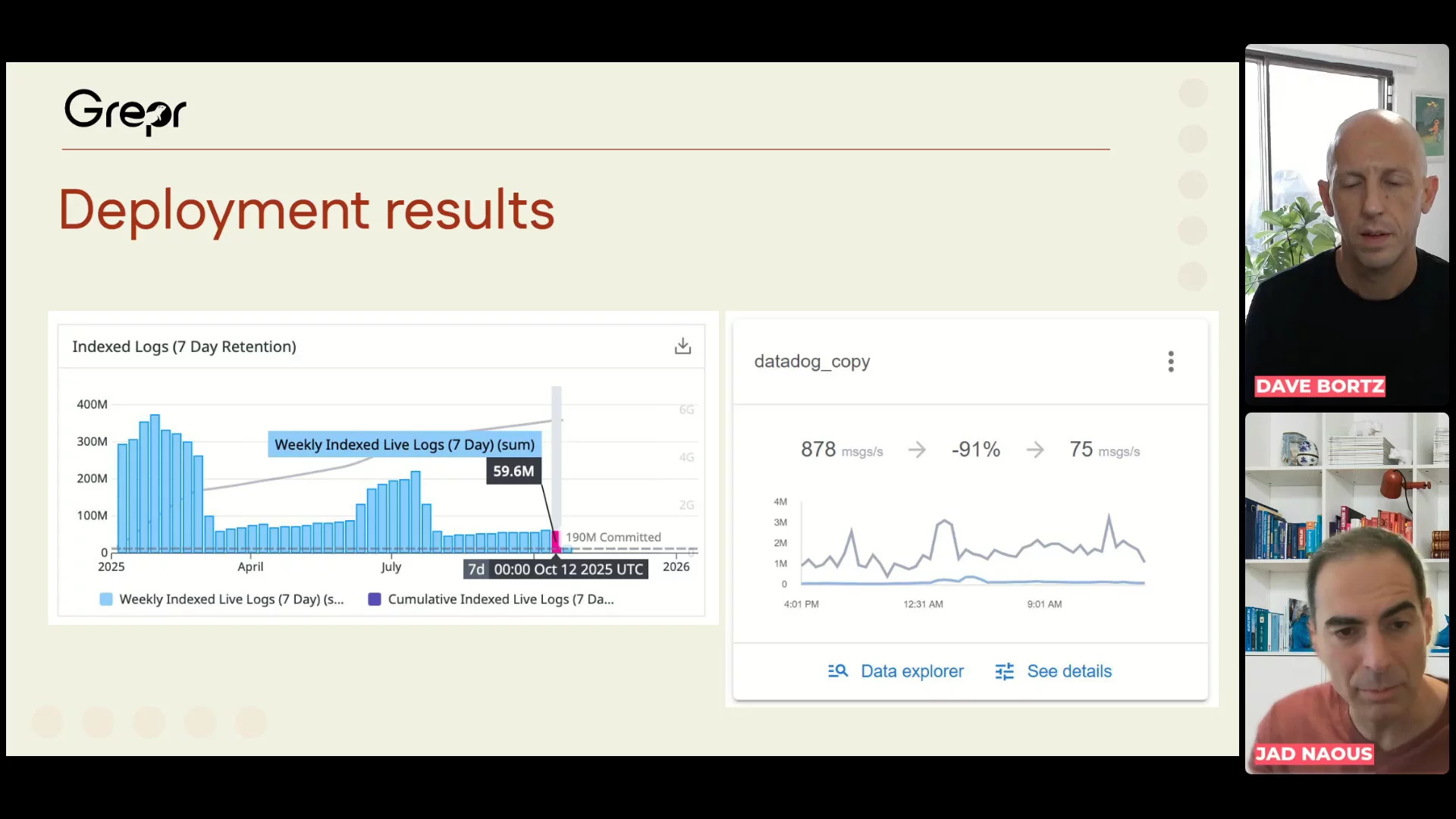Open Data explorer link
This screenshot has height=819, width=1456.
click(x=912, y=671)
